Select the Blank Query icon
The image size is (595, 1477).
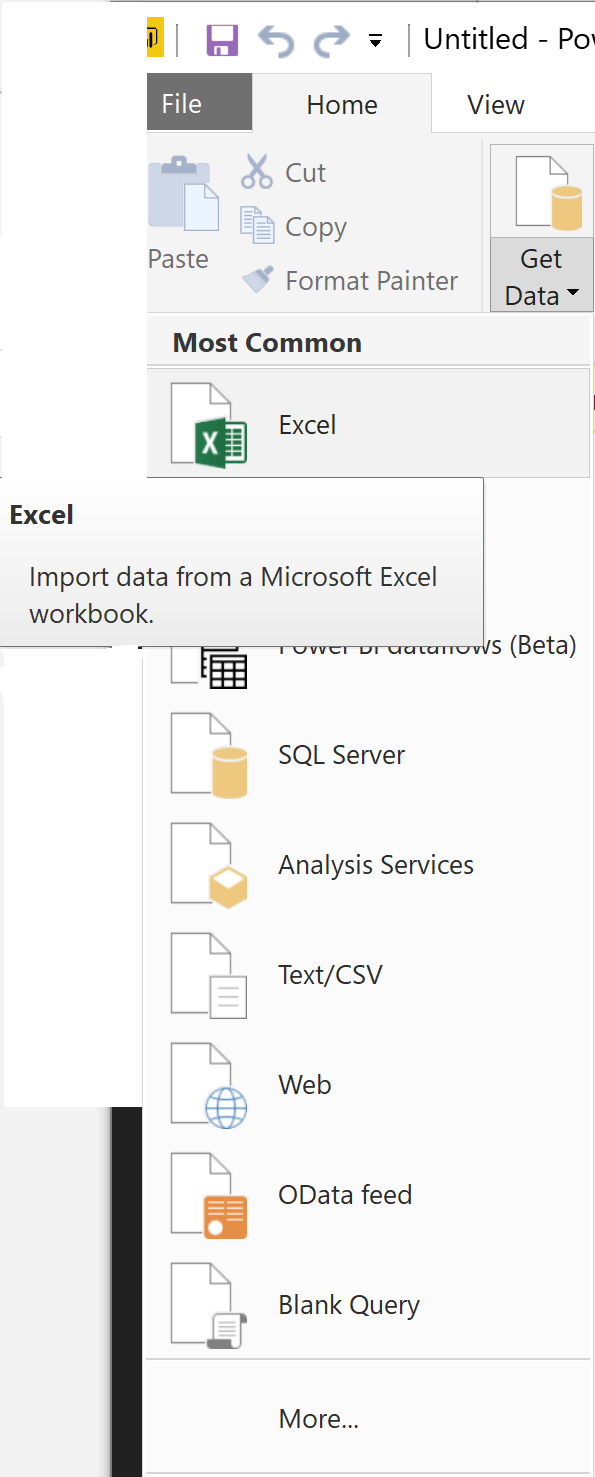pyautogui.click(x=208, y=1304)
